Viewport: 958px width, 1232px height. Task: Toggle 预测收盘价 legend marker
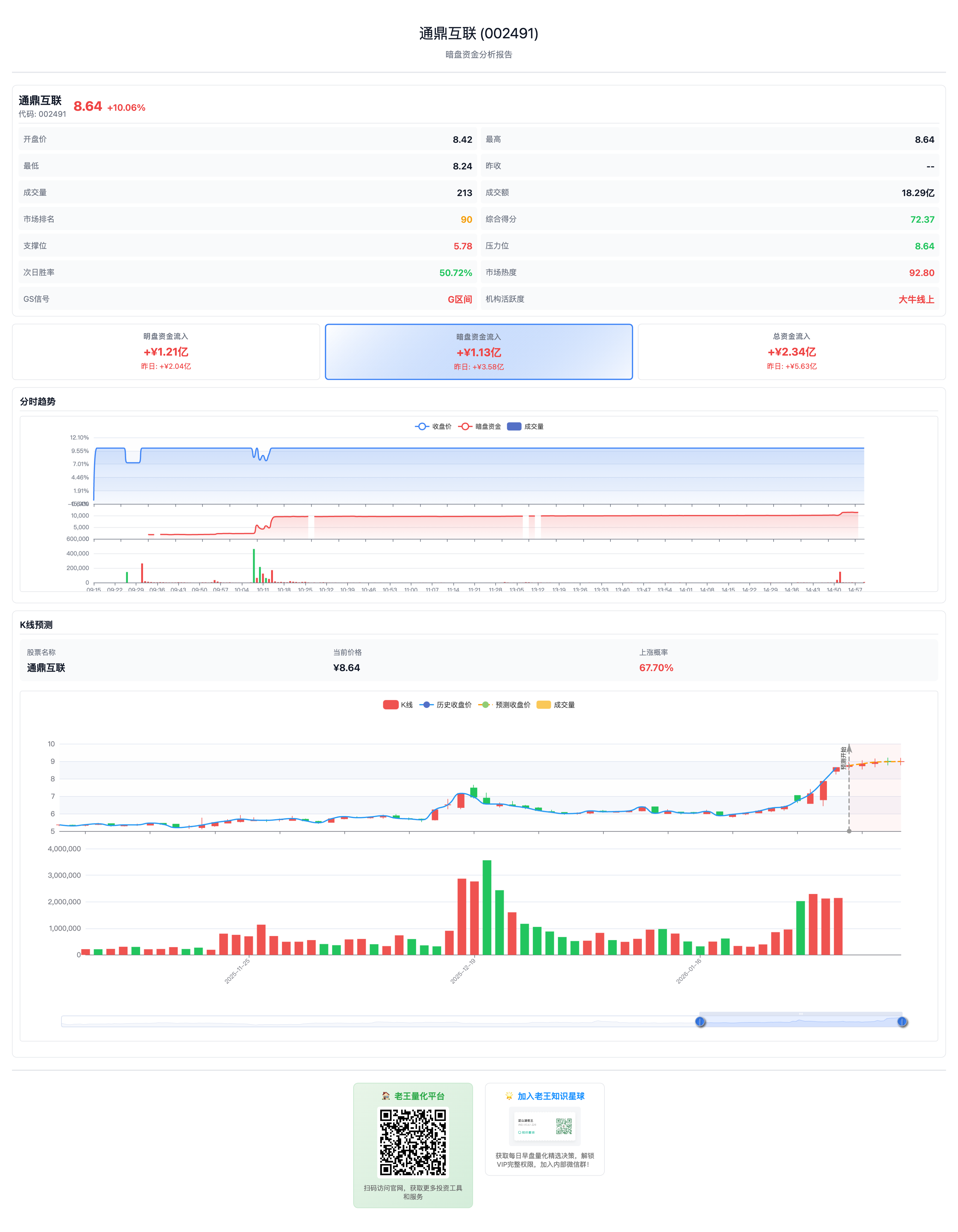pyautogui.click(x=485, y=705)
